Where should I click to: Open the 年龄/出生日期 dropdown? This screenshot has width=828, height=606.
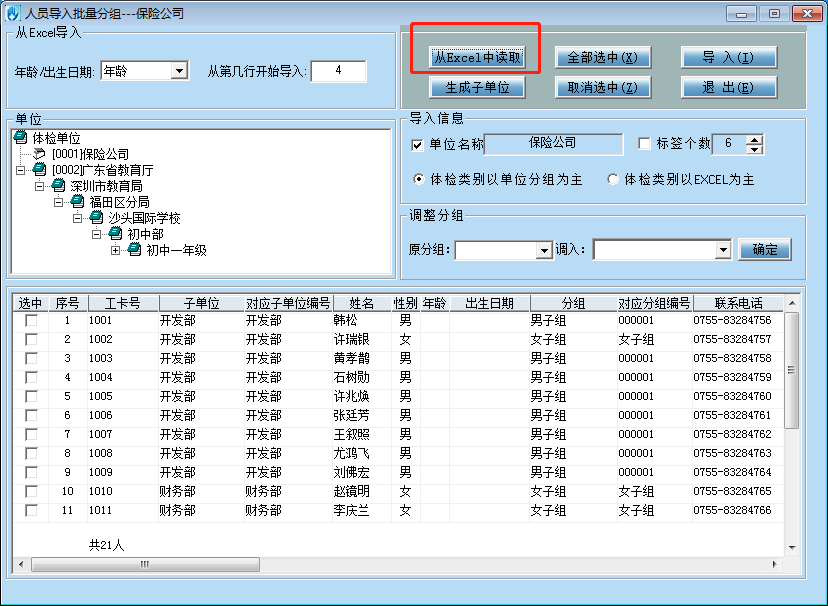(180, 71)
